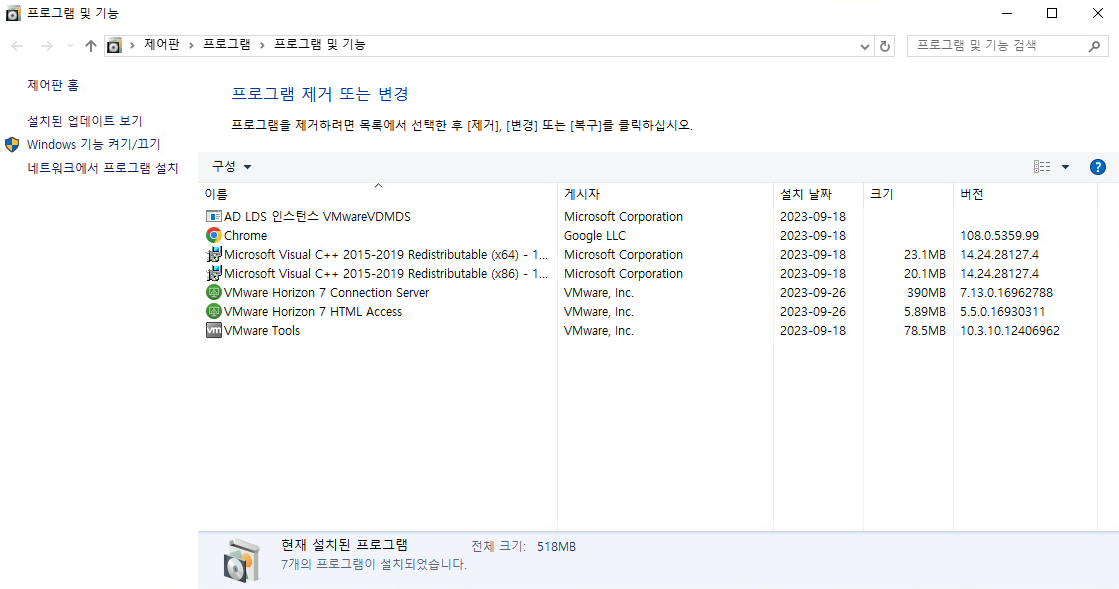Screen dimensions: 1119x589
Task: Click version 7.13.0.16962788 cell
Action: (x=1006, y=292)
